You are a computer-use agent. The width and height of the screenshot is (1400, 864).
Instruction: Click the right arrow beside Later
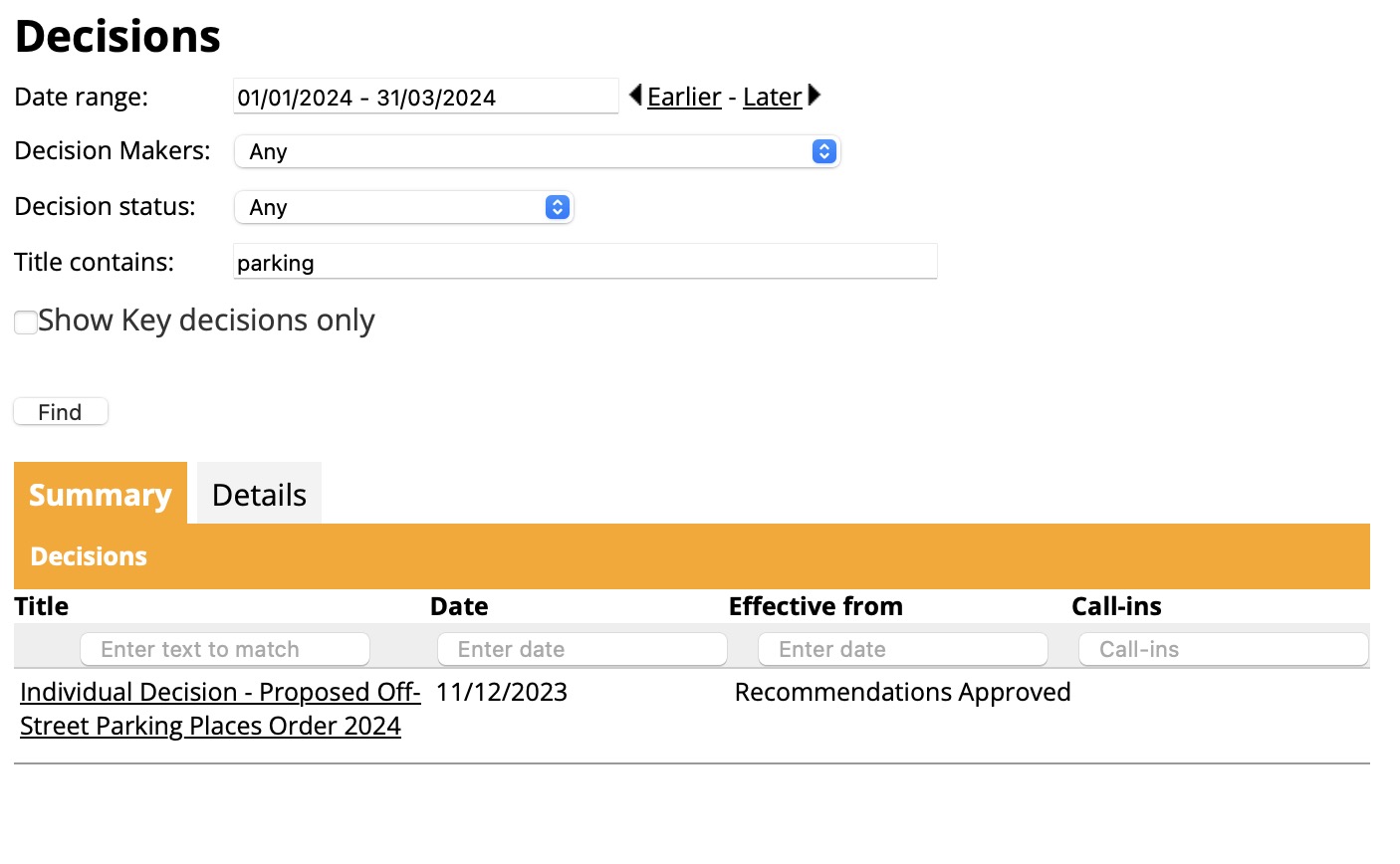[815, 96]
